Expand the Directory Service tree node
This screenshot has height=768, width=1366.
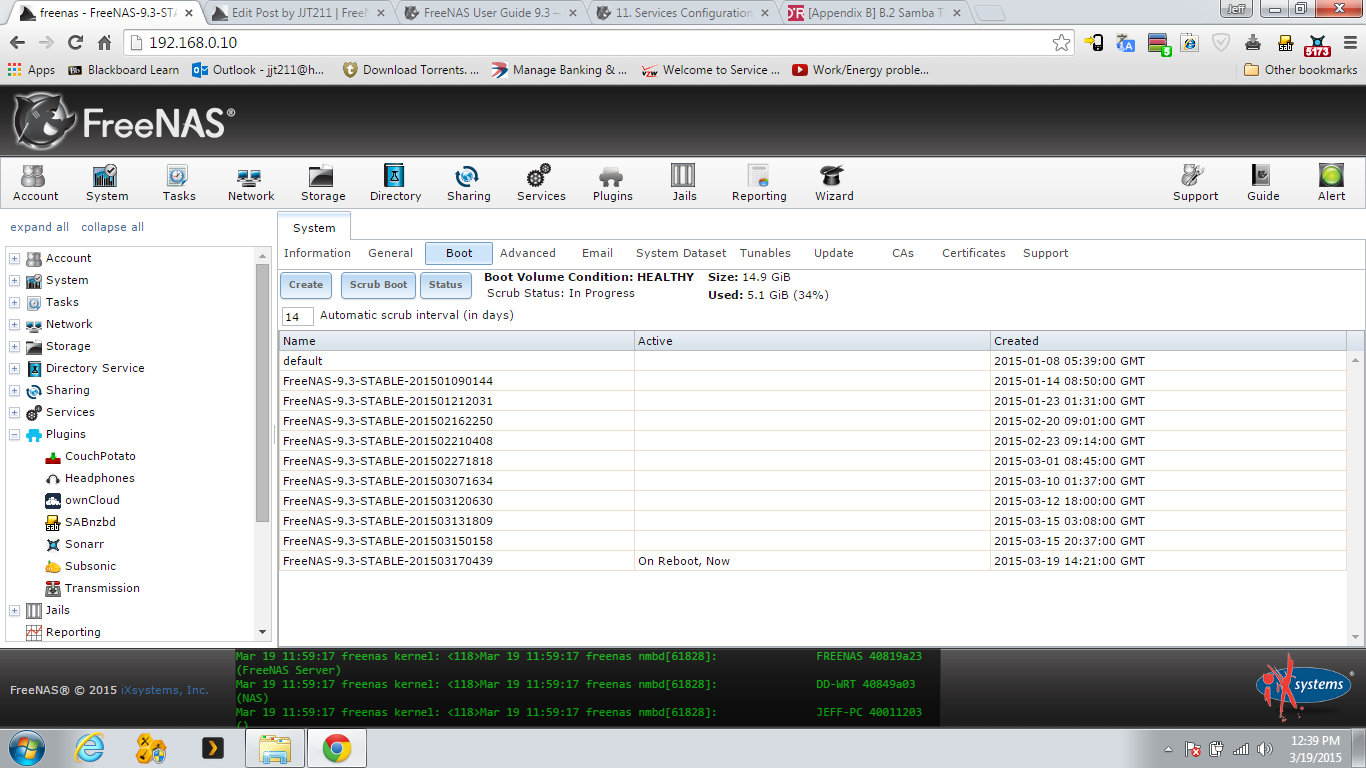[x=15, y=369]
